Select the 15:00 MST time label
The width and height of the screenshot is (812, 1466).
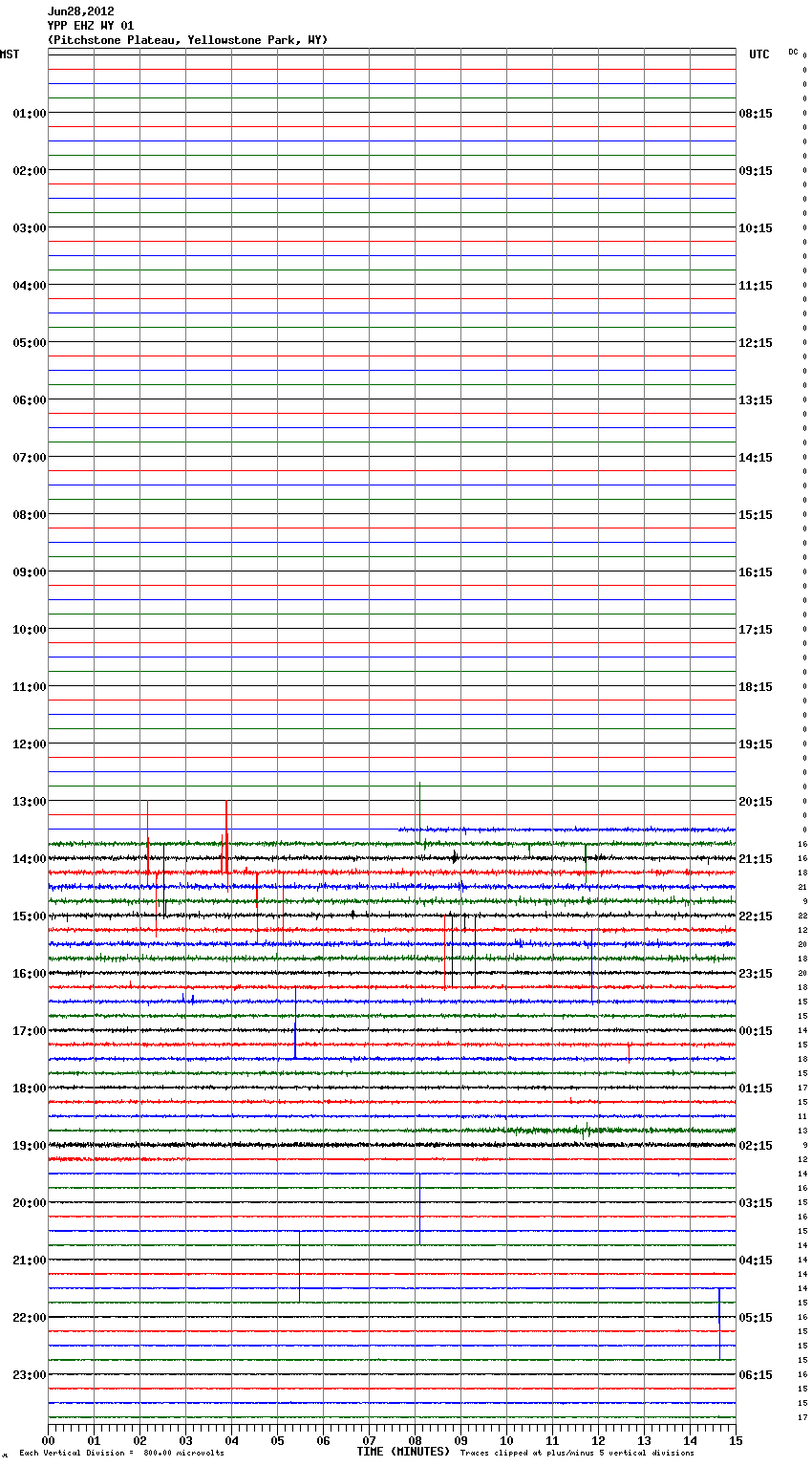point(30,916)
